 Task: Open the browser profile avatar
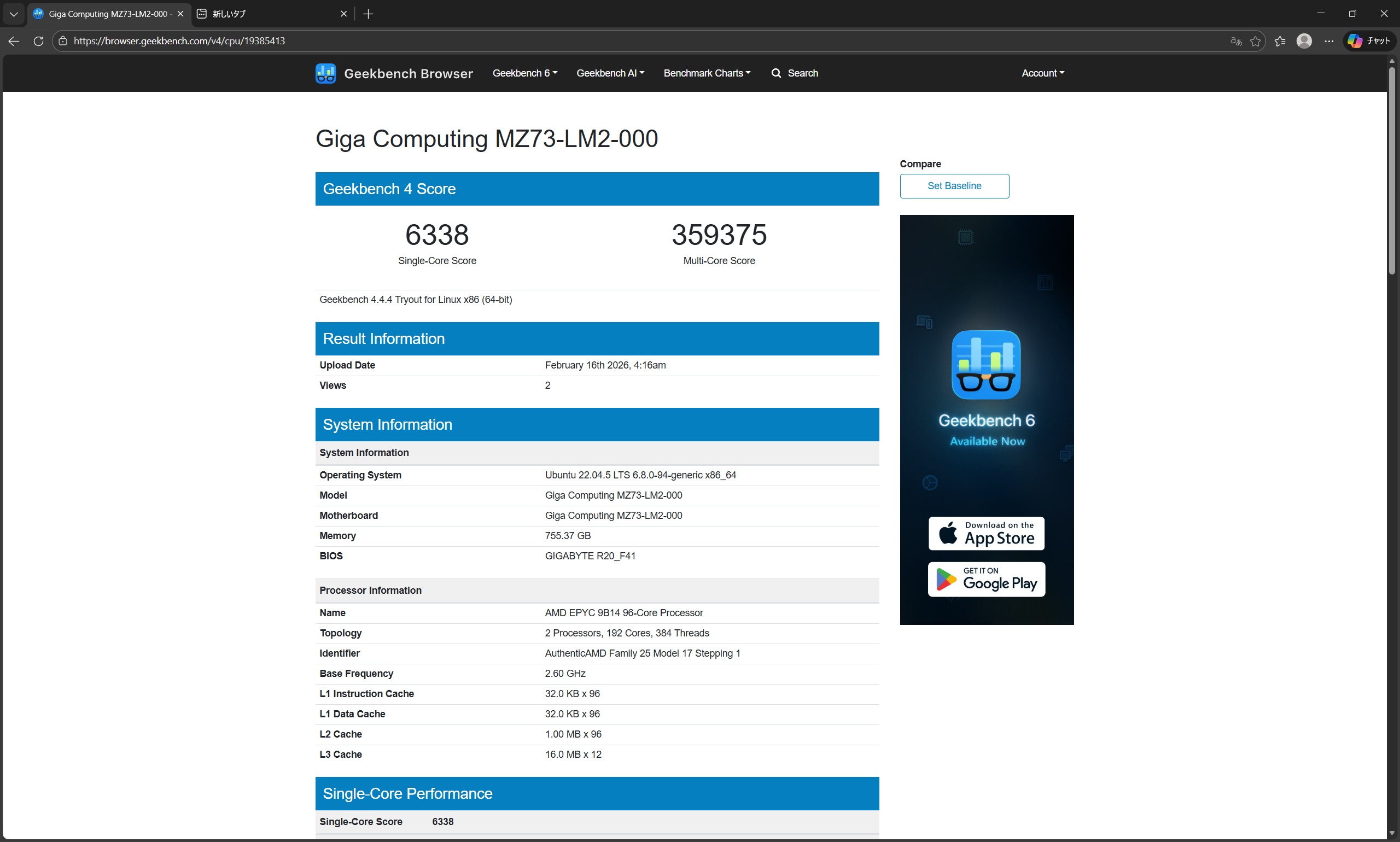click(x=1304, y=41)
